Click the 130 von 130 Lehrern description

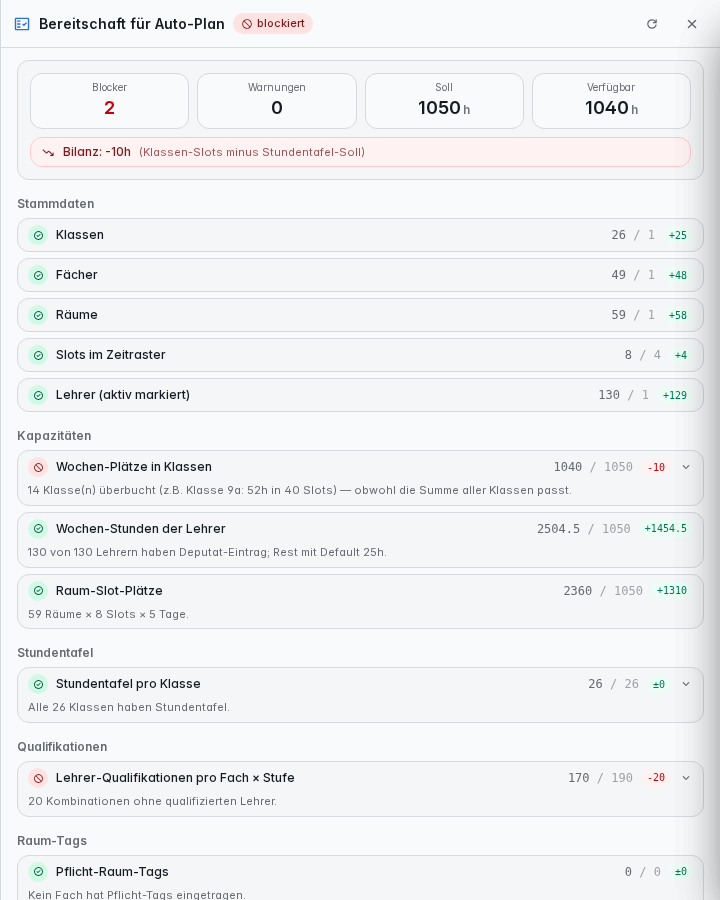tap(207, 552)
